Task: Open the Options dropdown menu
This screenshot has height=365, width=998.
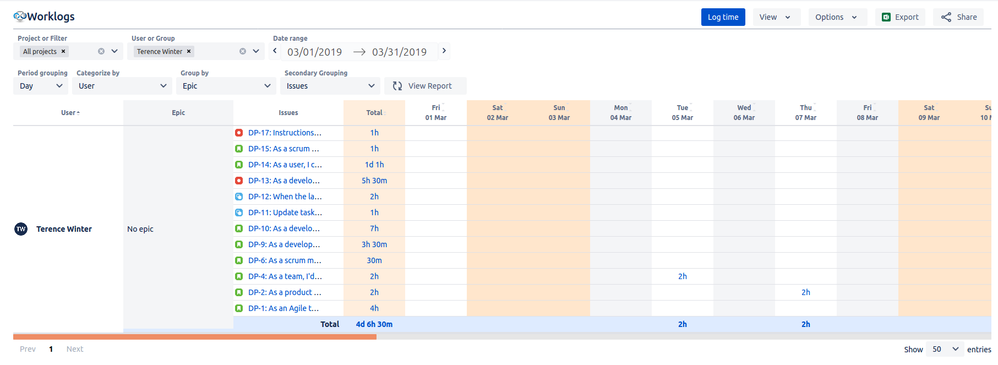Action: click(x=838, y=17)
